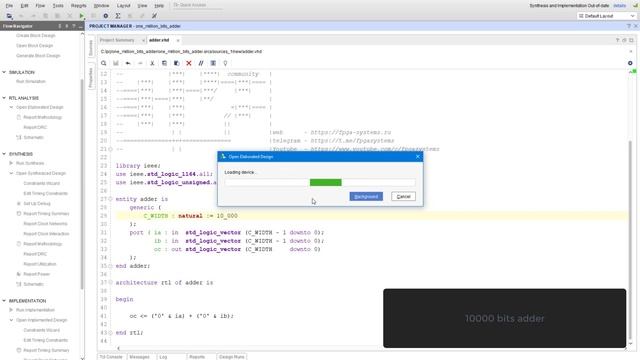Click the Run Implementation play arrow
The width and height of the screenshot is (640, 360).
[x=11, y=310]
